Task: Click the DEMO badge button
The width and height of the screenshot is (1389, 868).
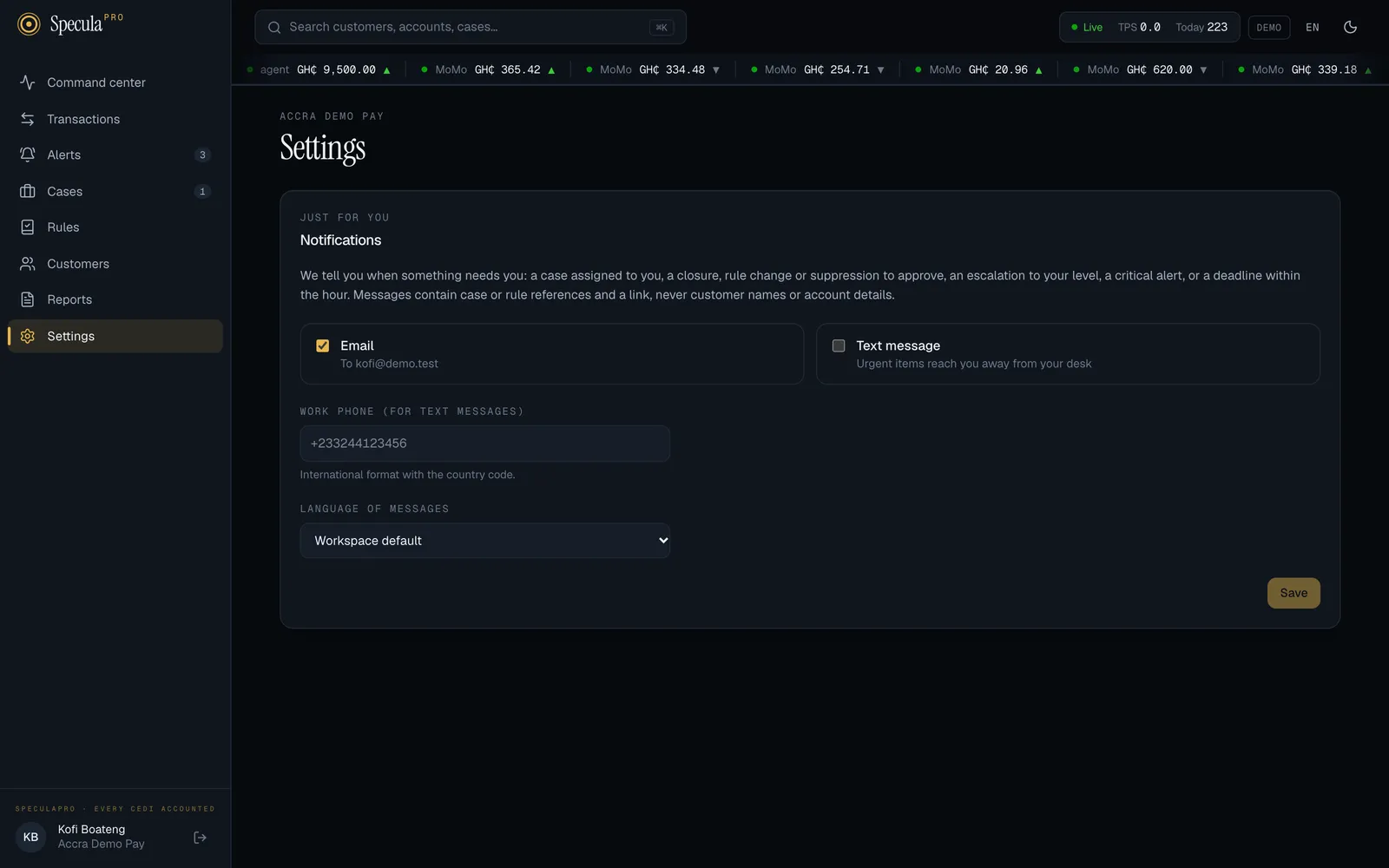Action: [x=1268, y=28]
